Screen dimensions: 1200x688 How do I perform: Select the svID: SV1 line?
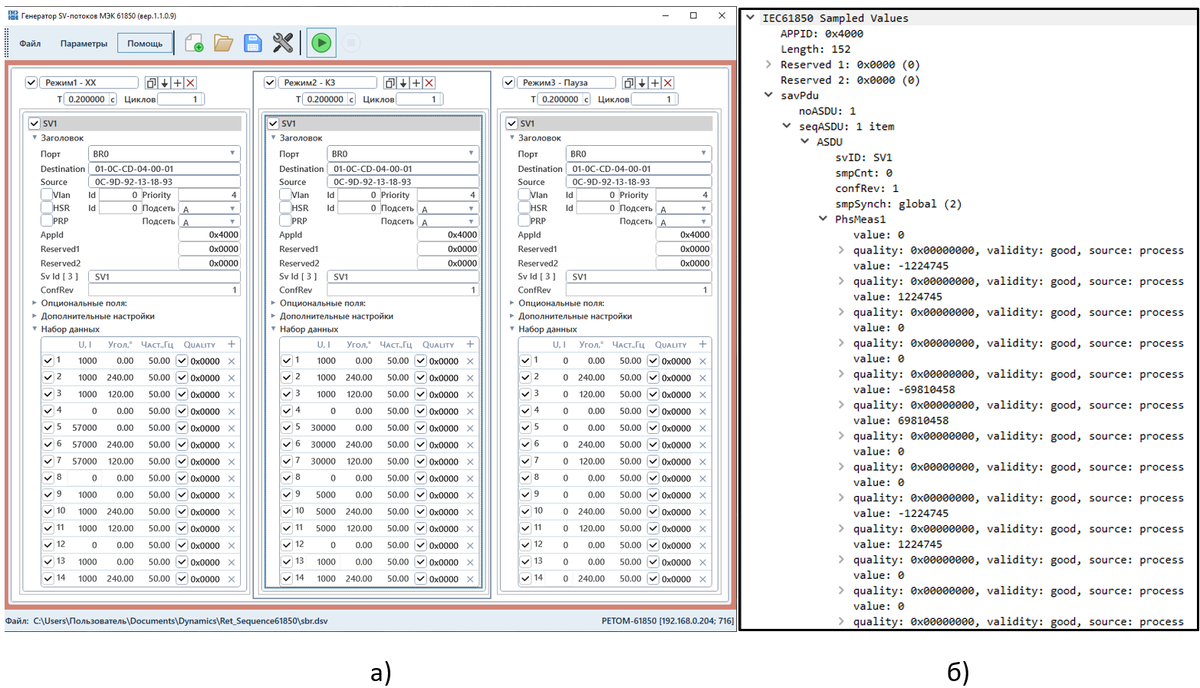coord(864,157)
